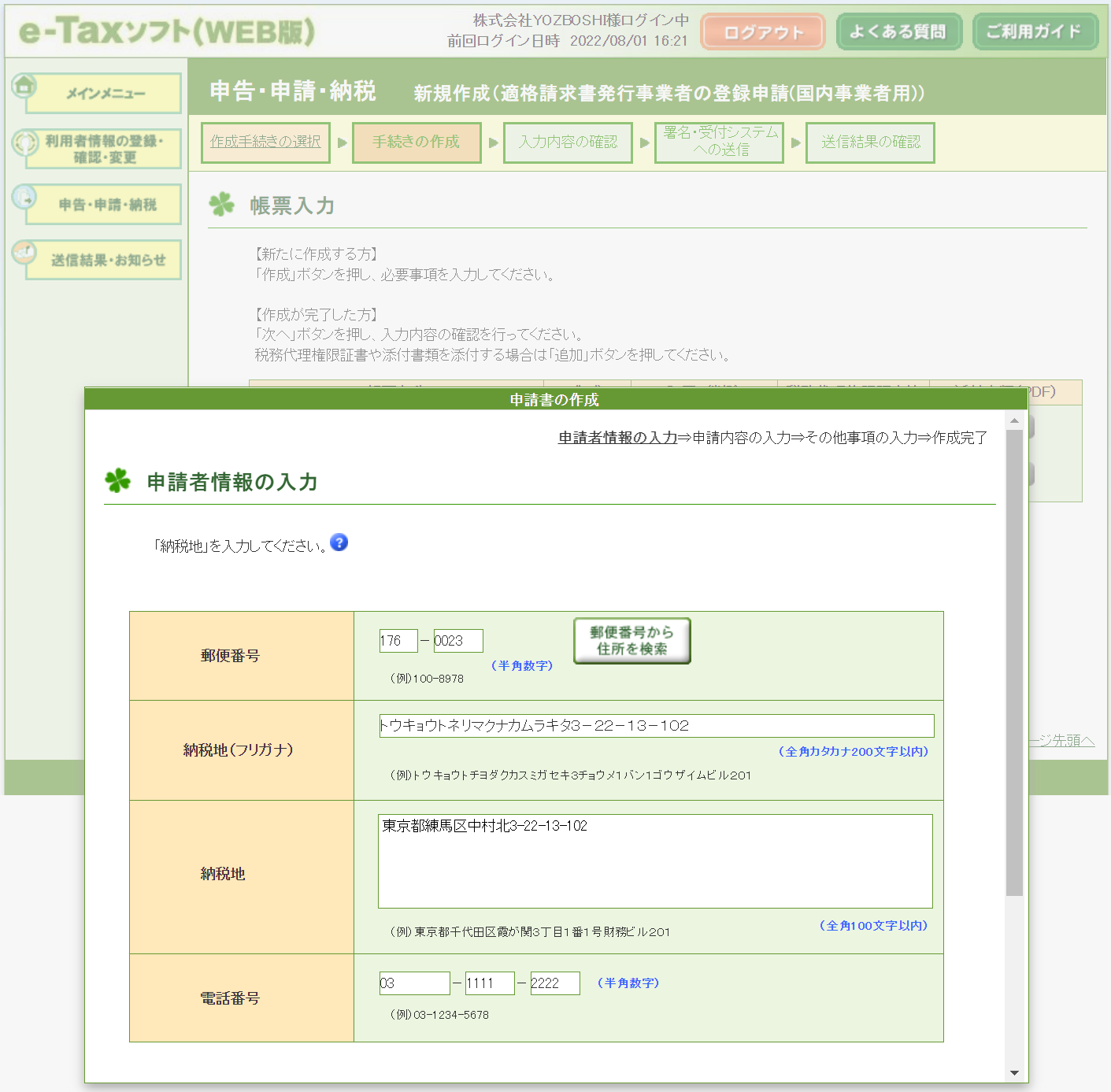The width and height of the screenshot is (1111, 1092).
Task: Click 郵便番号から住所を検索 button
Action: [632, 641]
